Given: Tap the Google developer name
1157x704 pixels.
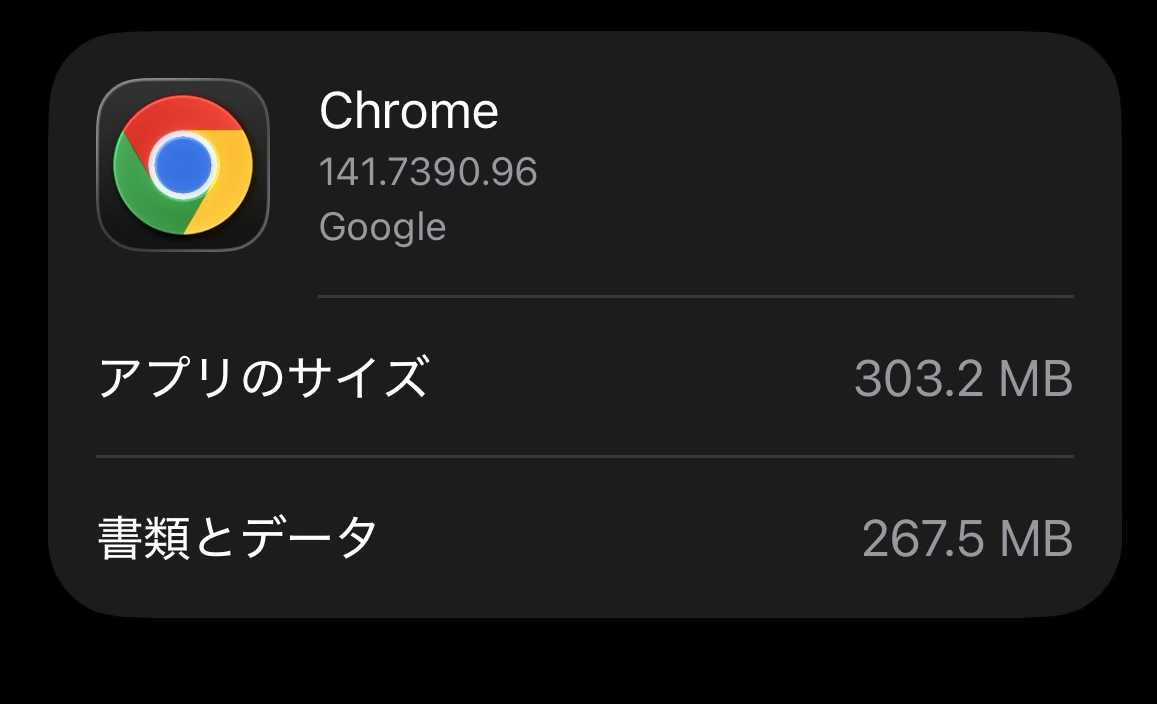Looking at the screenshot, I should pyautogui.click(x=382, y=227).
